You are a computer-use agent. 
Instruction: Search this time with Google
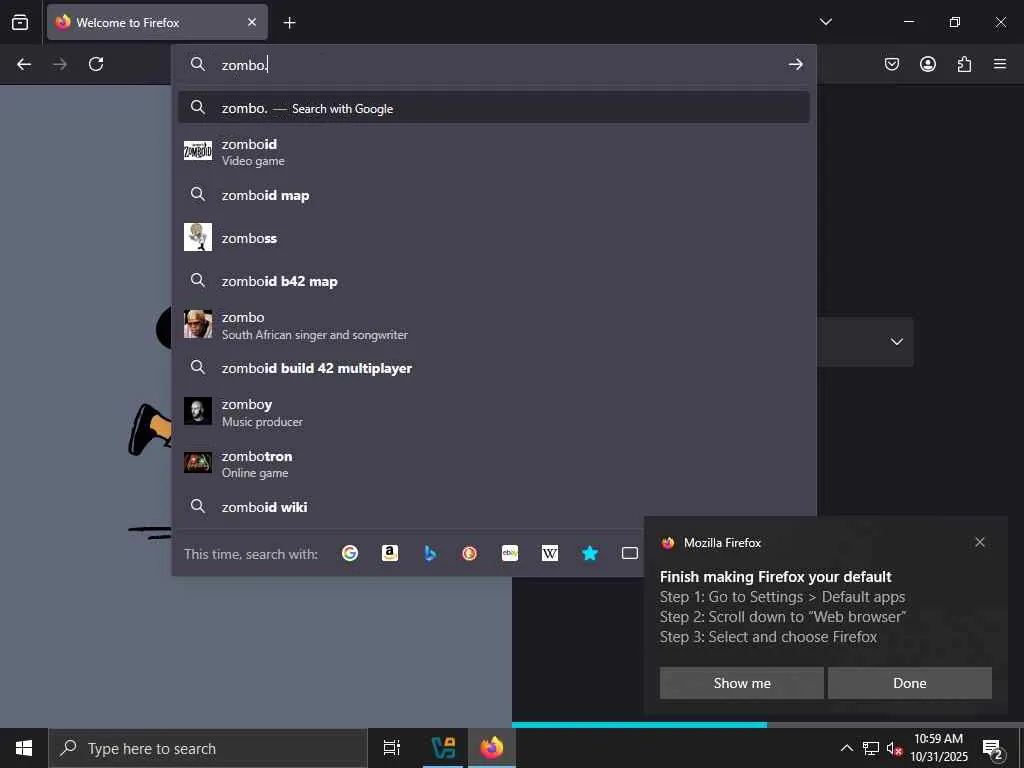350,553
